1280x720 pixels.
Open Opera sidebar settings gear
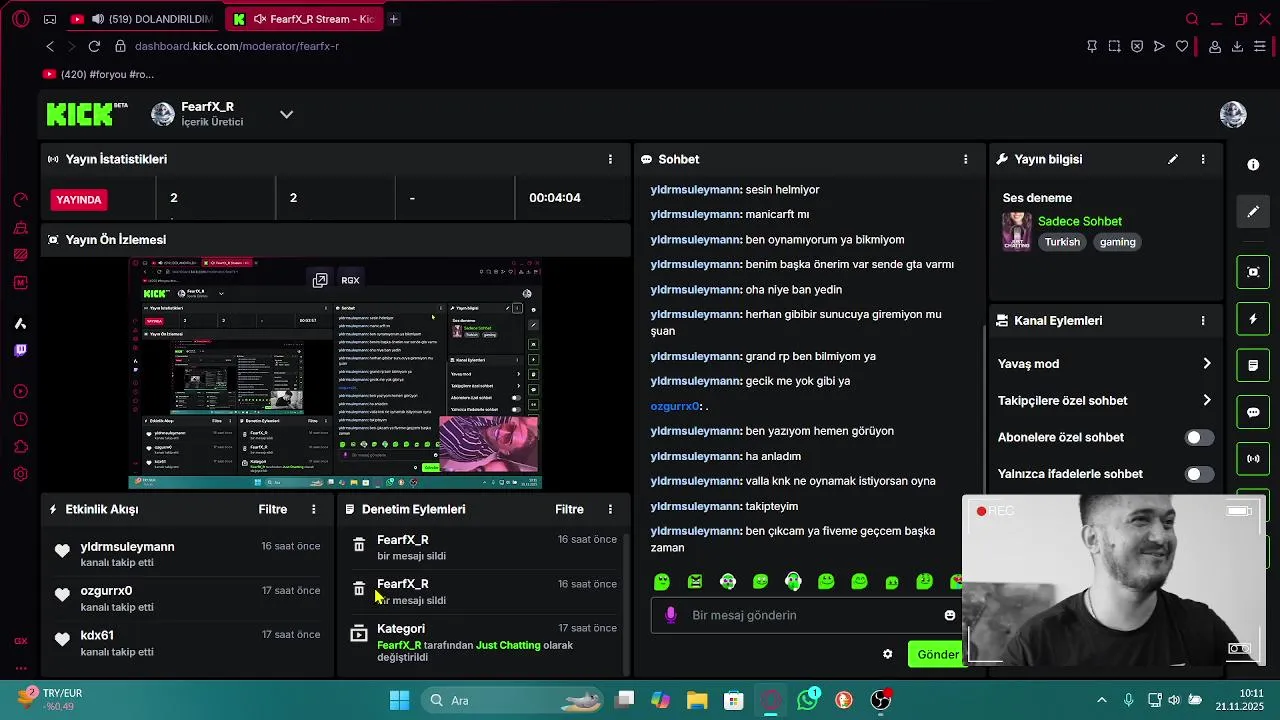coord(20,474)
